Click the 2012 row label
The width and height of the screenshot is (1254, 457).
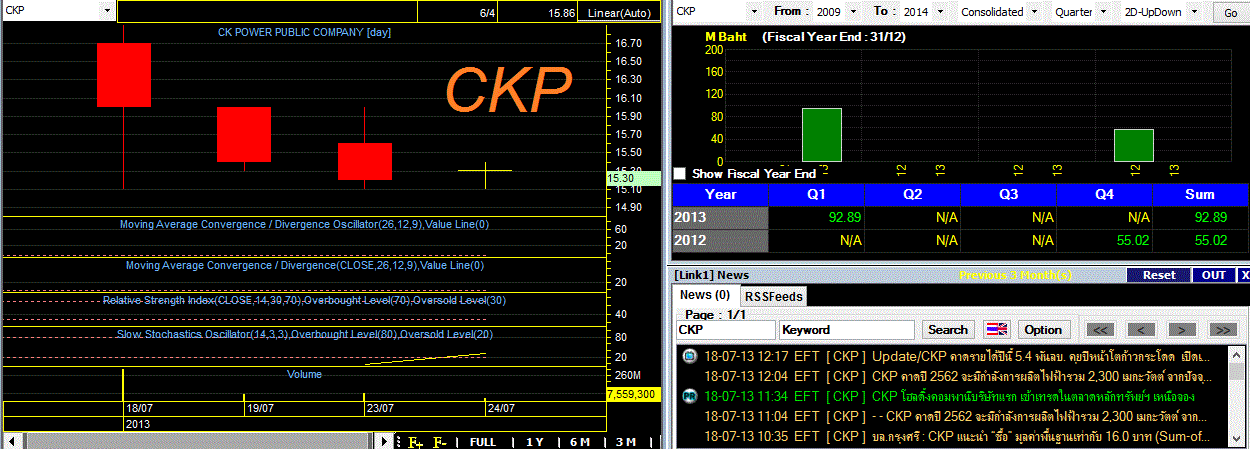(720, 241)
